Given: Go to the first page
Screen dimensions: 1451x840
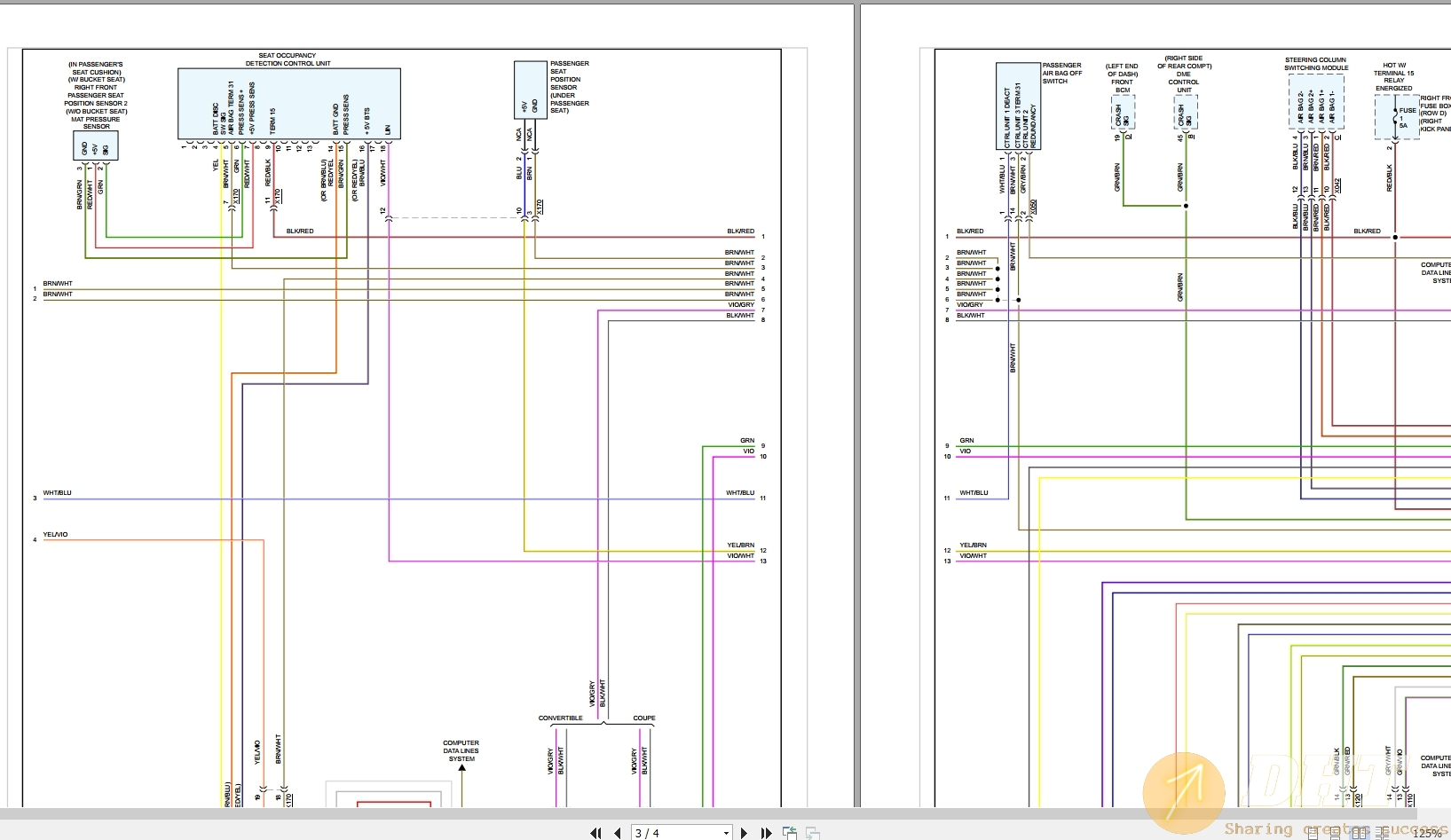Looking at the screenshot, I should [595, 833].
